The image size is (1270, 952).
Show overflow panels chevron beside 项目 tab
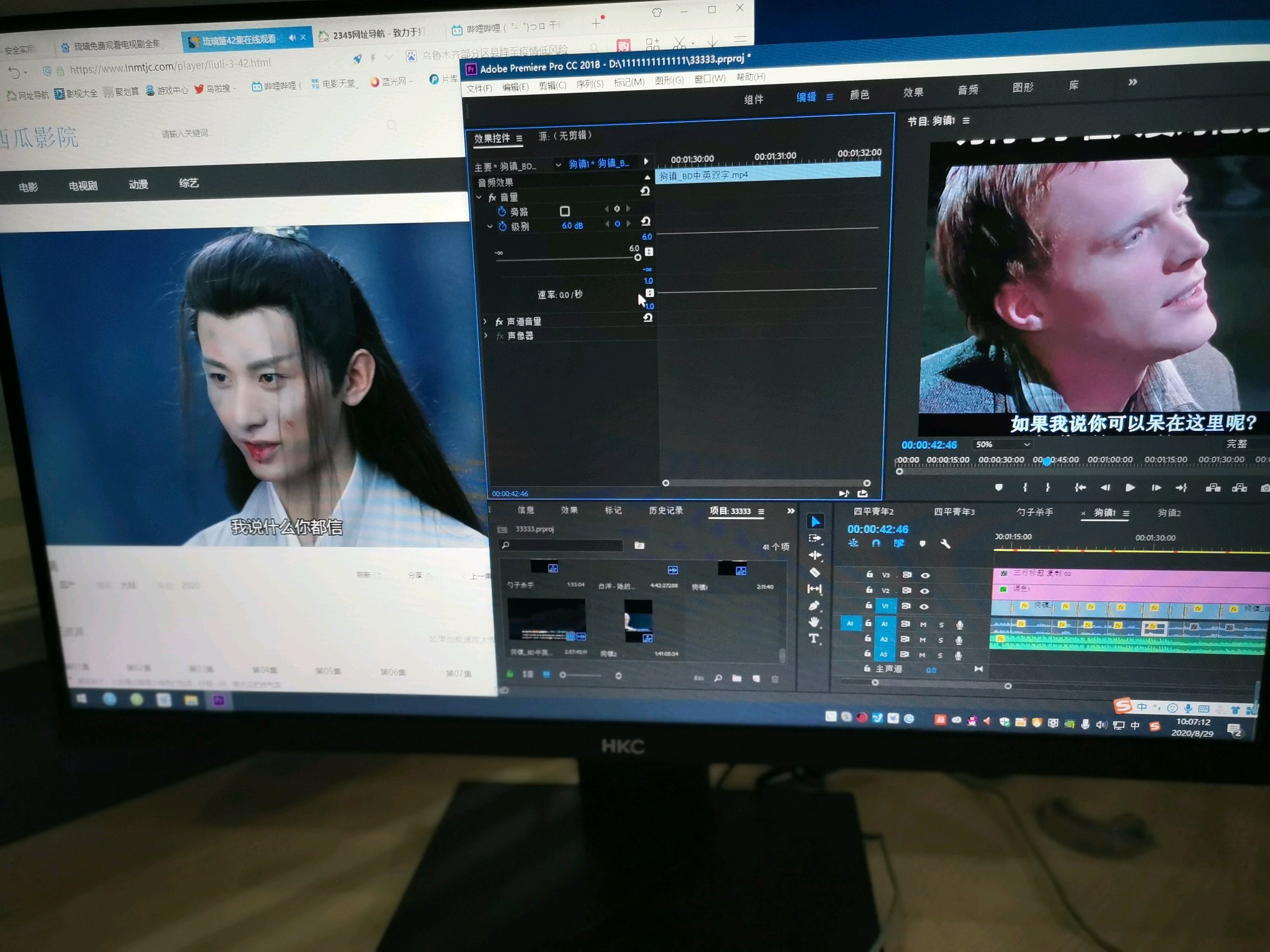pos(791,511)
